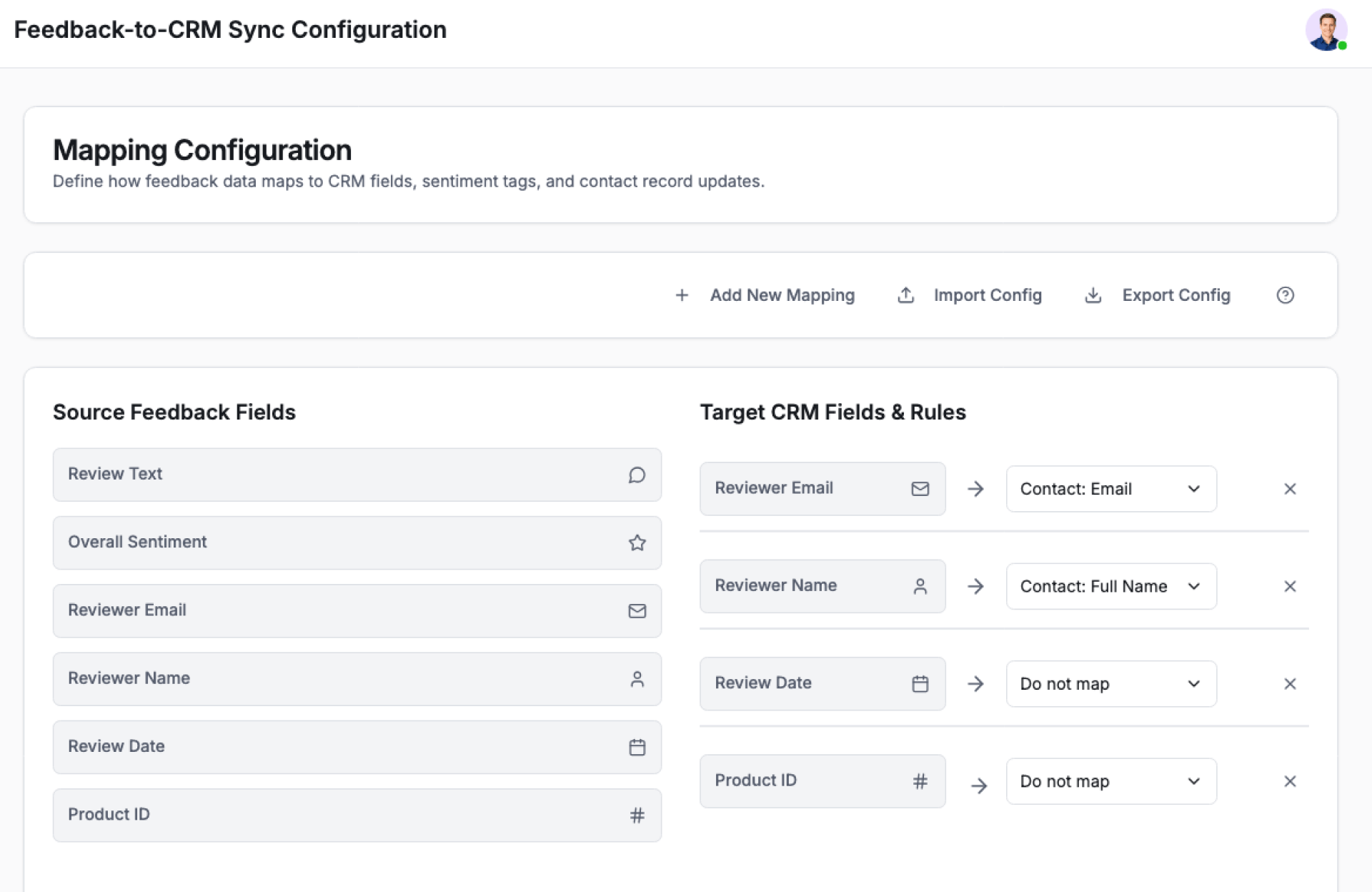Click the upload icon beside Import Config

click(x=905, y=295)
